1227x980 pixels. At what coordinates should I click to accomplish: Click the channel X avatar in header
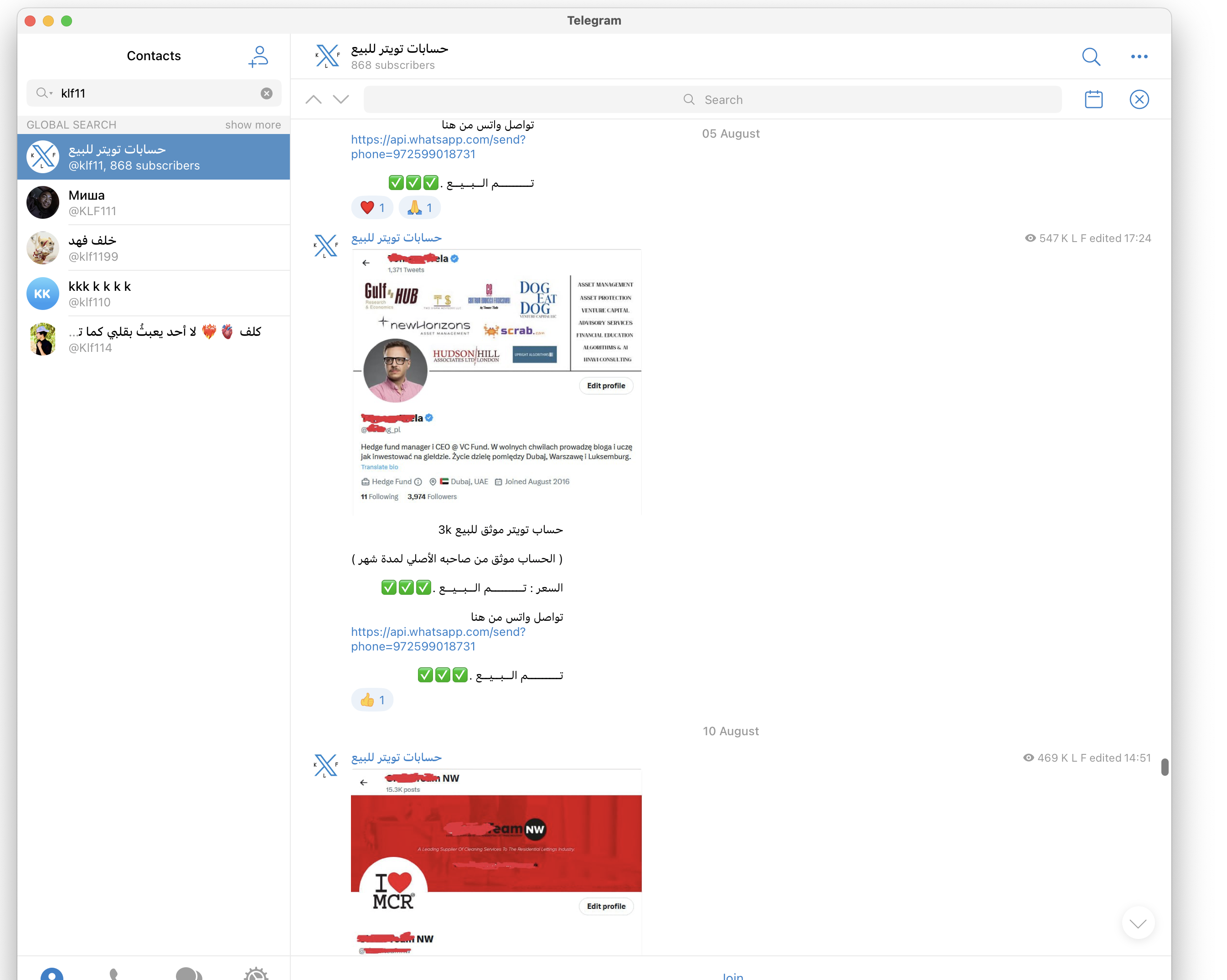pyautogui.click(x=327, y=57)
